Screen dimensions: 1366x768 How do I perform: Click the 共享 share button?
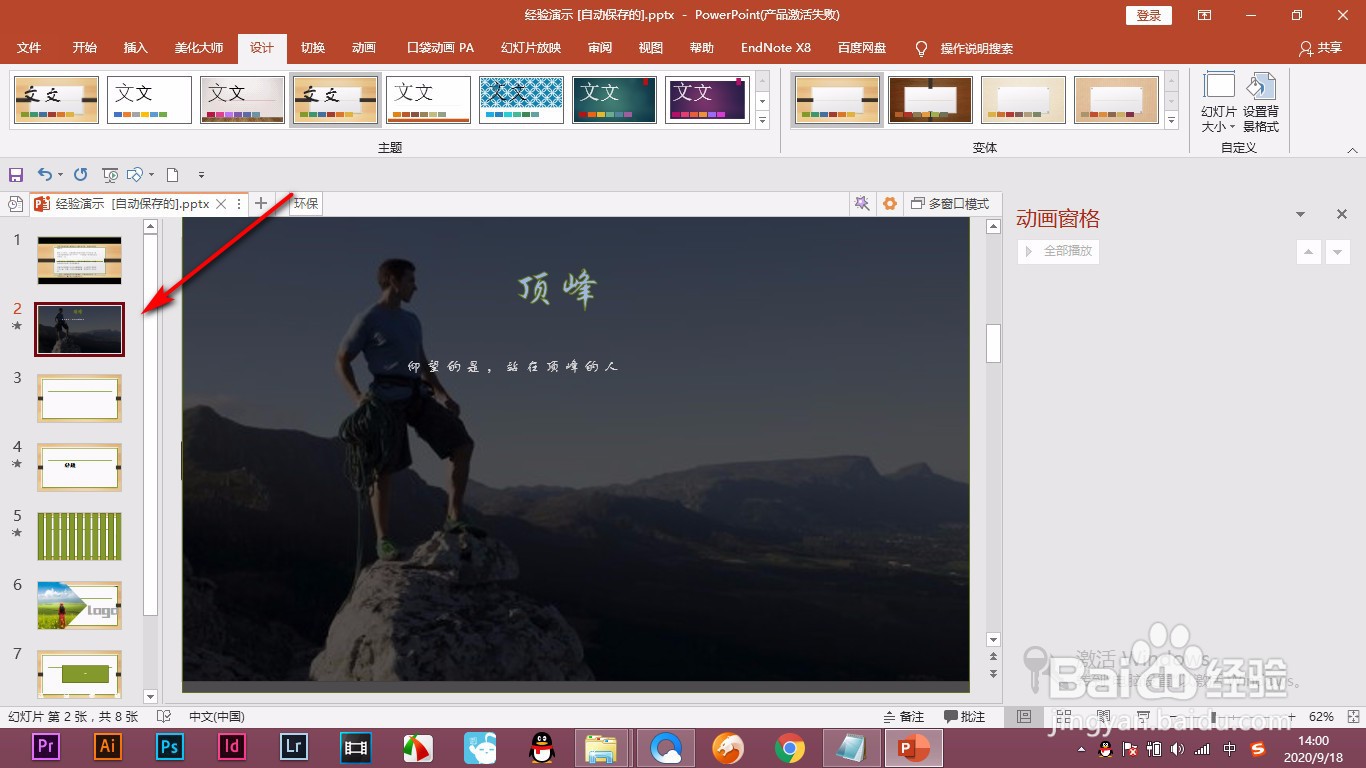coord(1320,48)
